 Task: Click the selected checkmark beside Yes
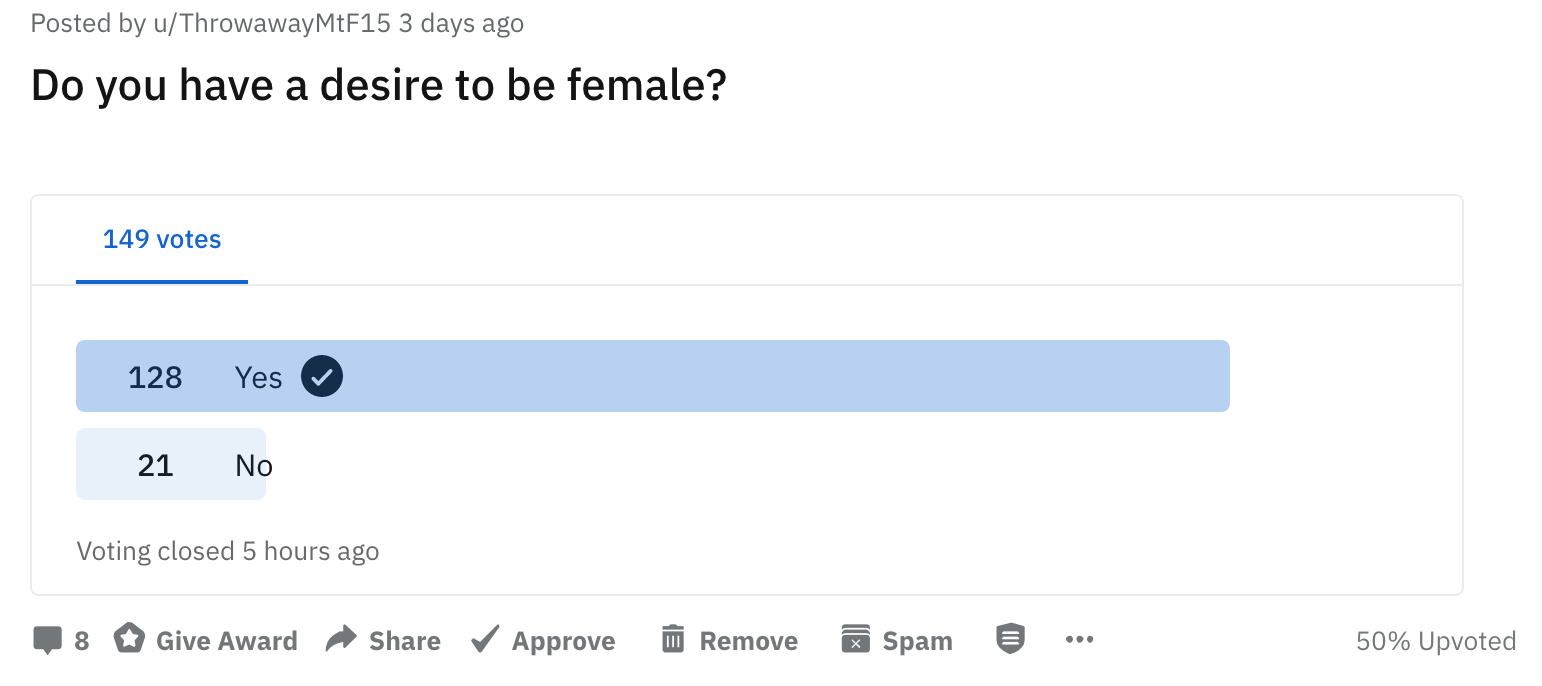click(322, 377)
